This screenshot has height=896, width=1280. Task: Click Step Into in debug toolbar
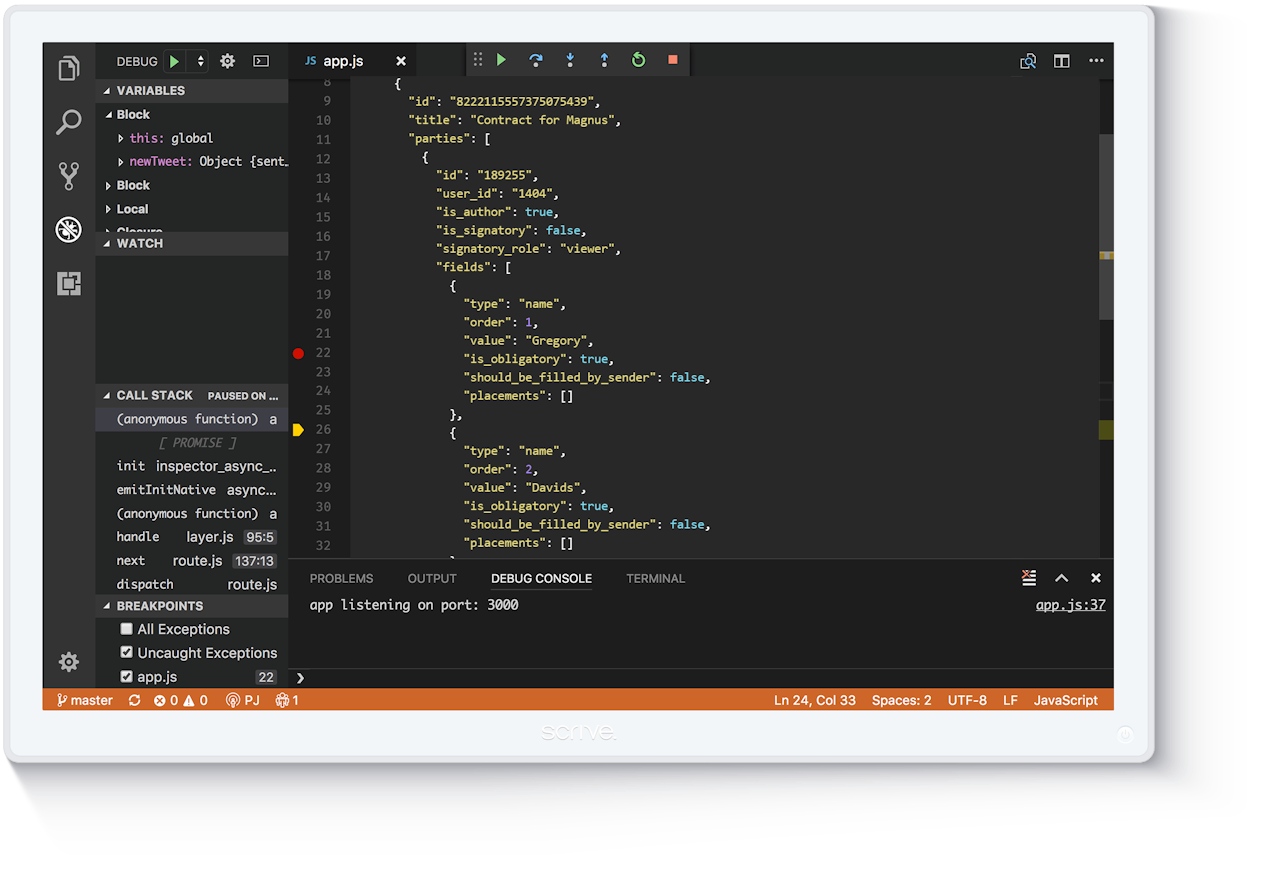(570, 60)
